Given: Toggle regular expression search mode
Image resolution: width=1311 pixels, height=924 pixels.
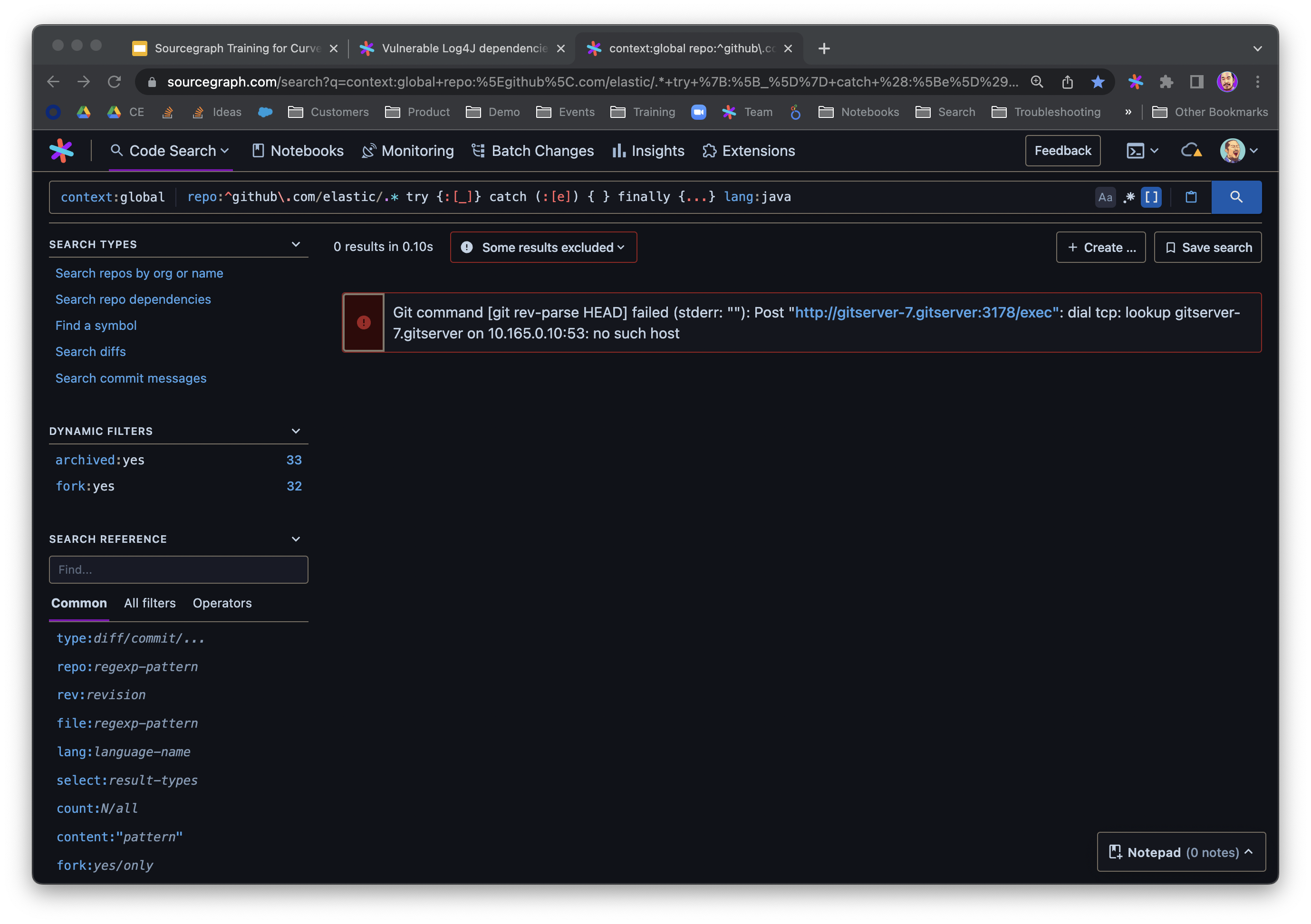Looking at the screenshot, I should click(x=1129, y=197).
